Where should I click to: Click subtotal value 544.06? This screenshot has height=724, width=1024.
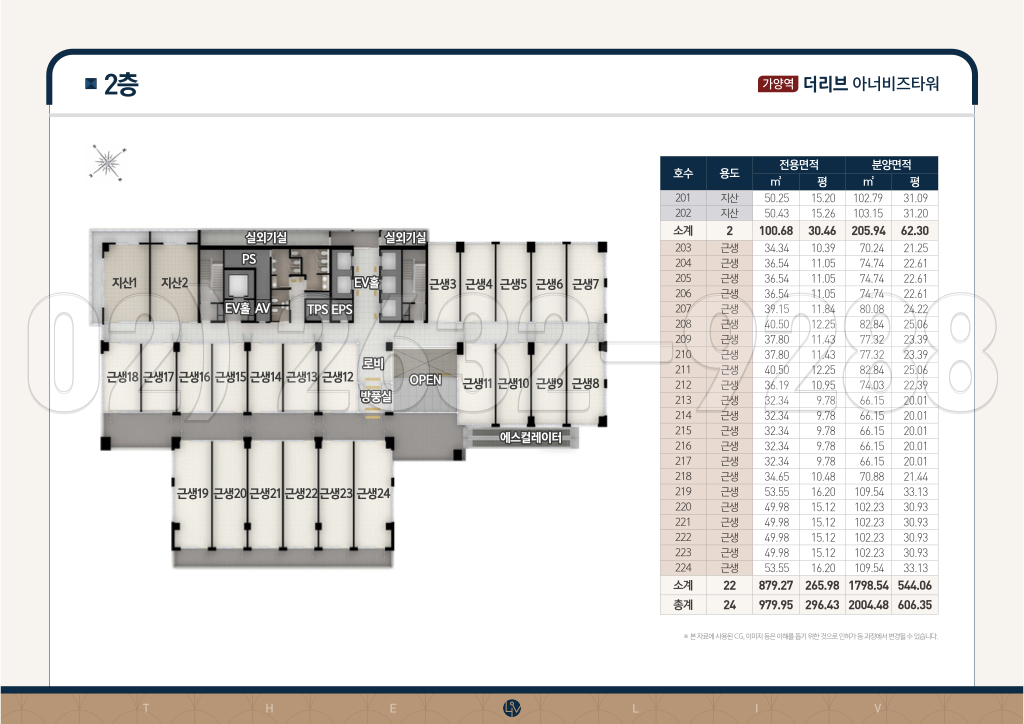(915, 586)
